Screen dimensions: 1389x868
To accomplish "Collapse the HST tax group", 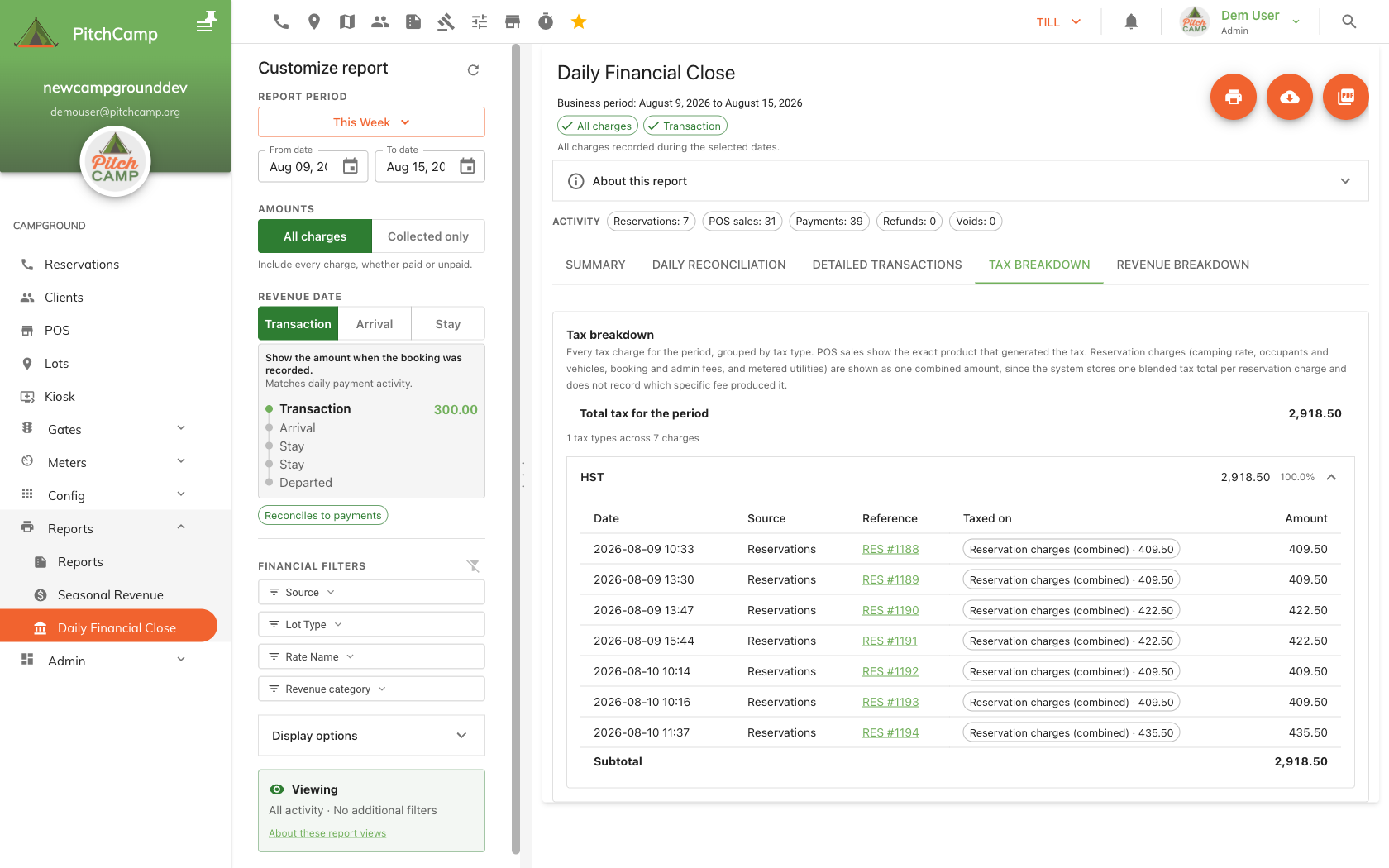I will click(x=960, y=477).
